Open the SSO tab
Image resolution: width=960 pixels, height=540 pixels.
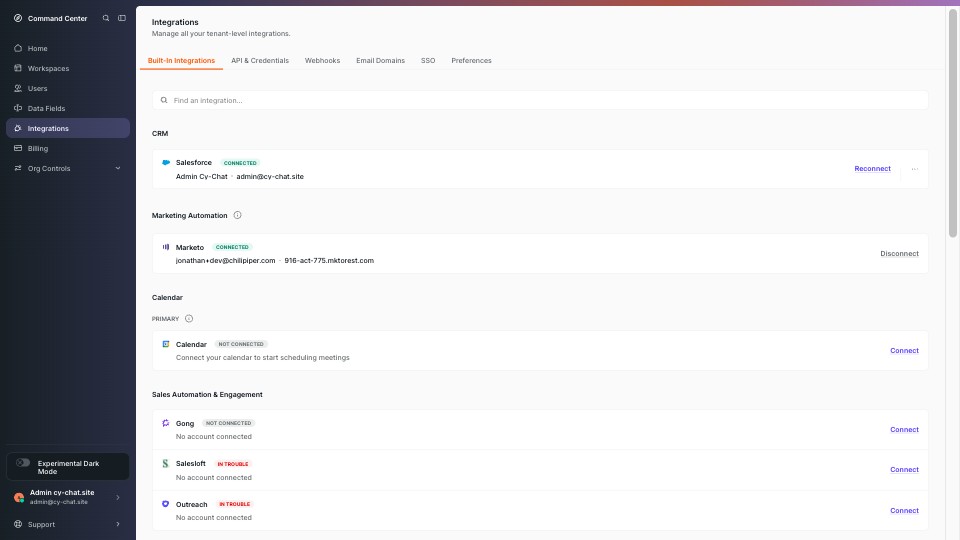(x=428, y=61)
